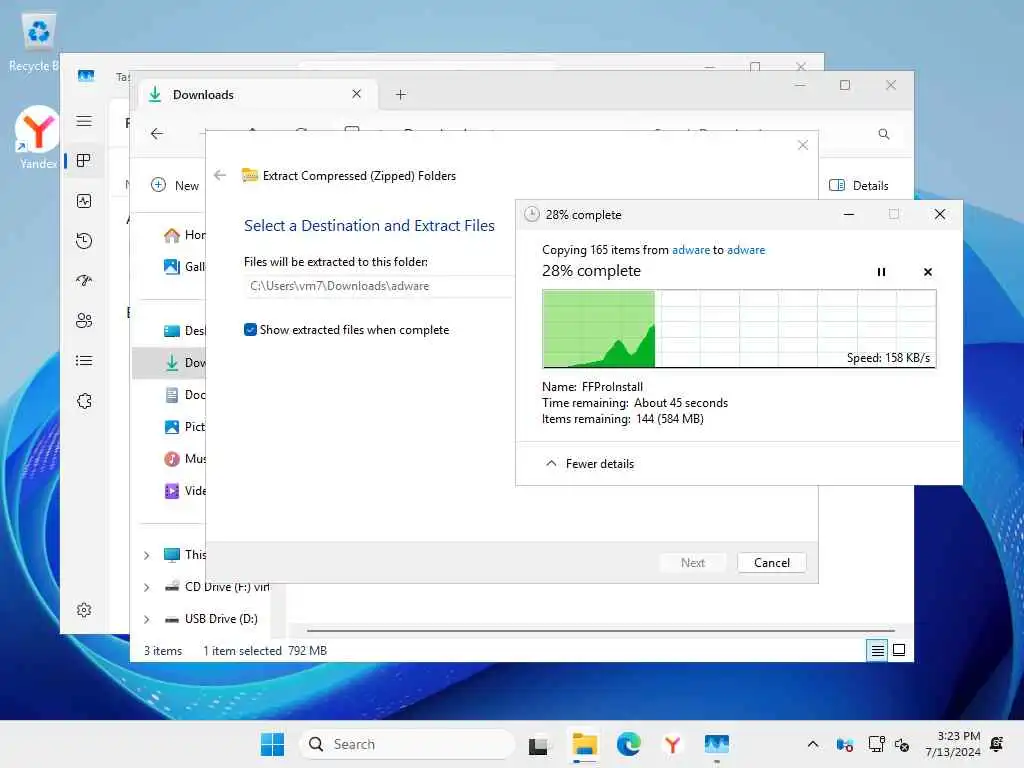Open Task Manager settings gear

pyautogui.click(x=84, y=610)
